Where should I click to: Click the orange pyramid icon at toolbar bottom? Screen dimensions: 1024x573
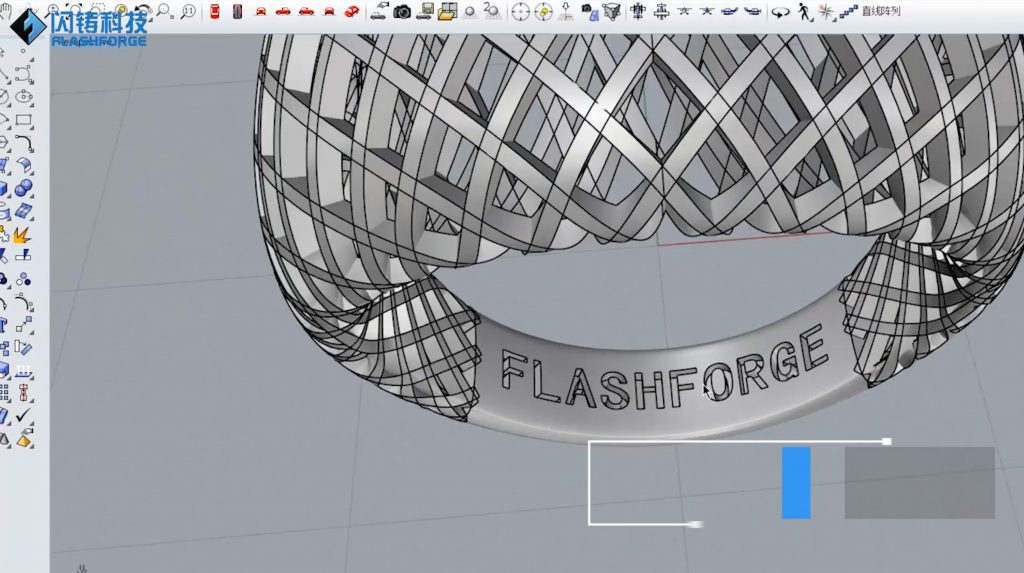point(24,440)
